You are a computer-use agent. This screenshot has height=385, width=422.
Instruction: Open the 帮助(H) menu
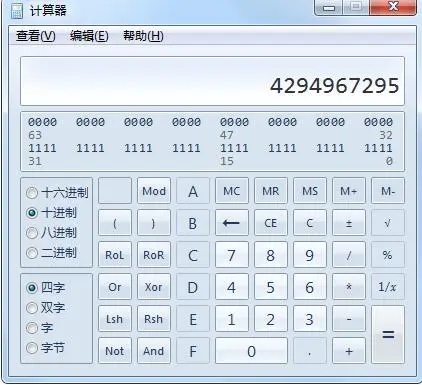[143, 36]
